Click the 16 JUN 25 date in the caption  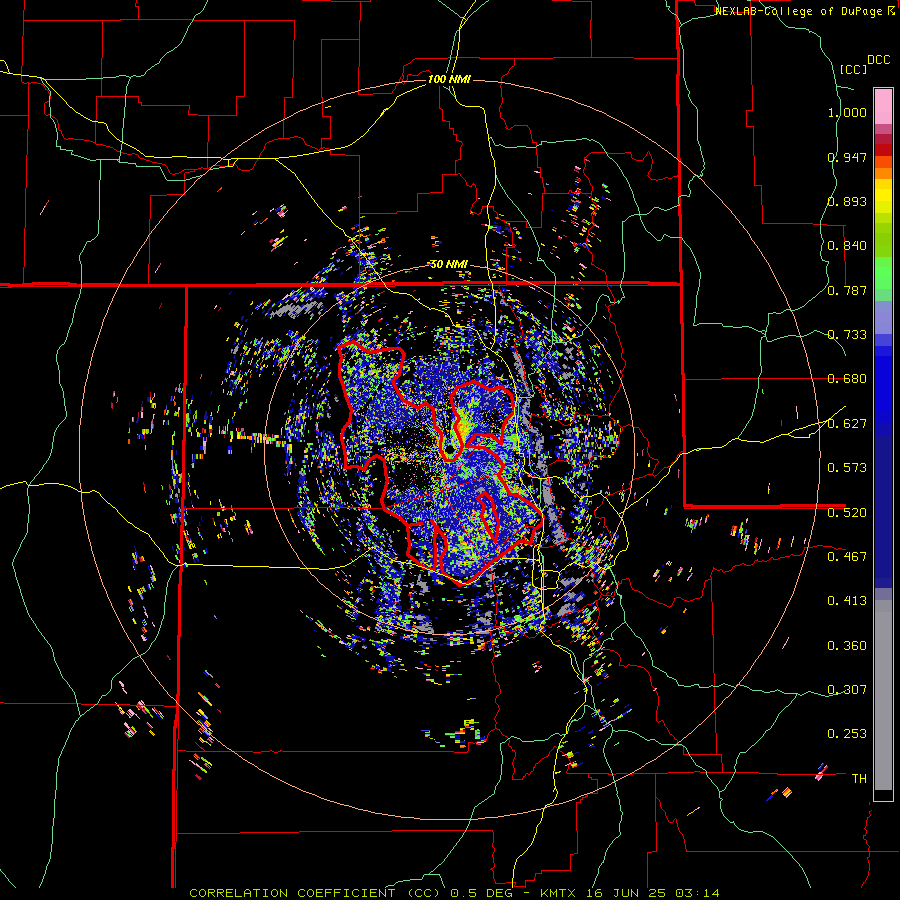626,893
